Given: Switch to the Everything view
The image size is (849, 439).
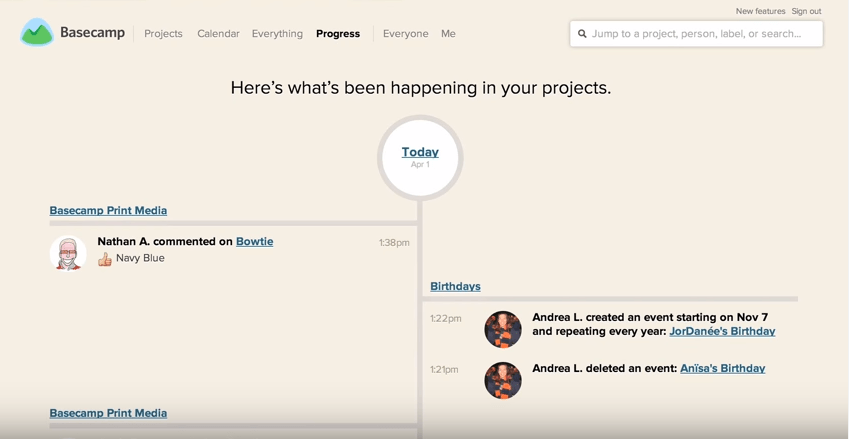Looking at the screenshot, I should (277, 34).
